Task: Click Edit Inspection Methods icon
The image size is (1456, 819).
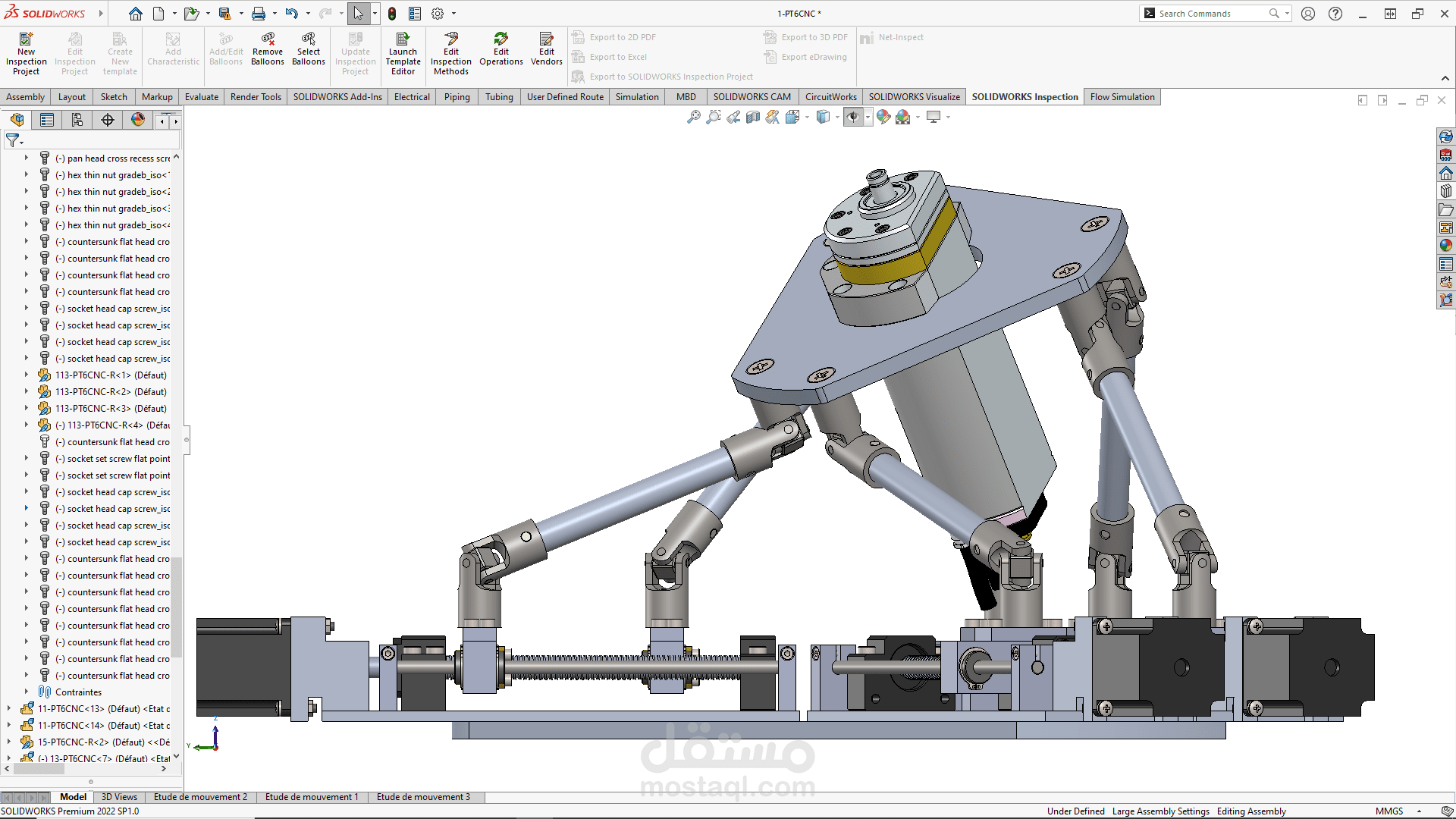Action: pyautogui.click(x=451, y=53)
